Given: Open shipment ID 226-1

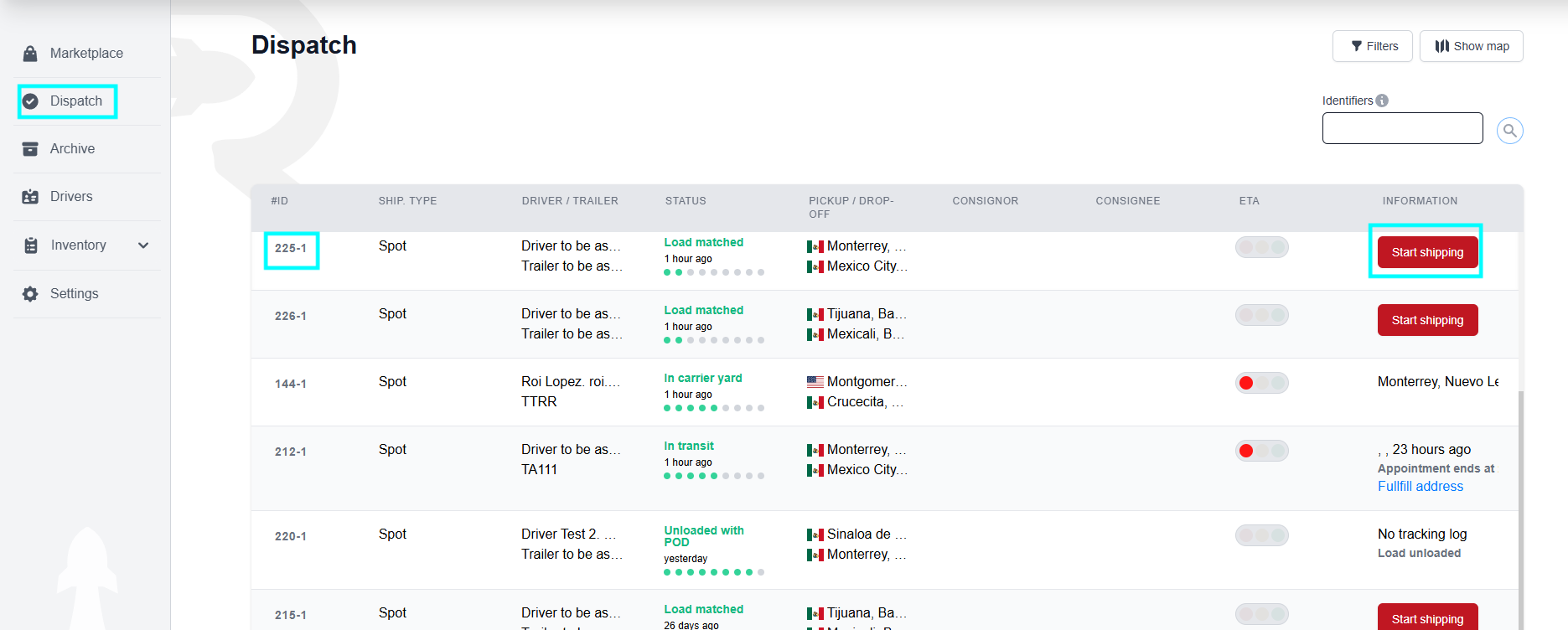Looking at the screenshot, I should 291,317.
